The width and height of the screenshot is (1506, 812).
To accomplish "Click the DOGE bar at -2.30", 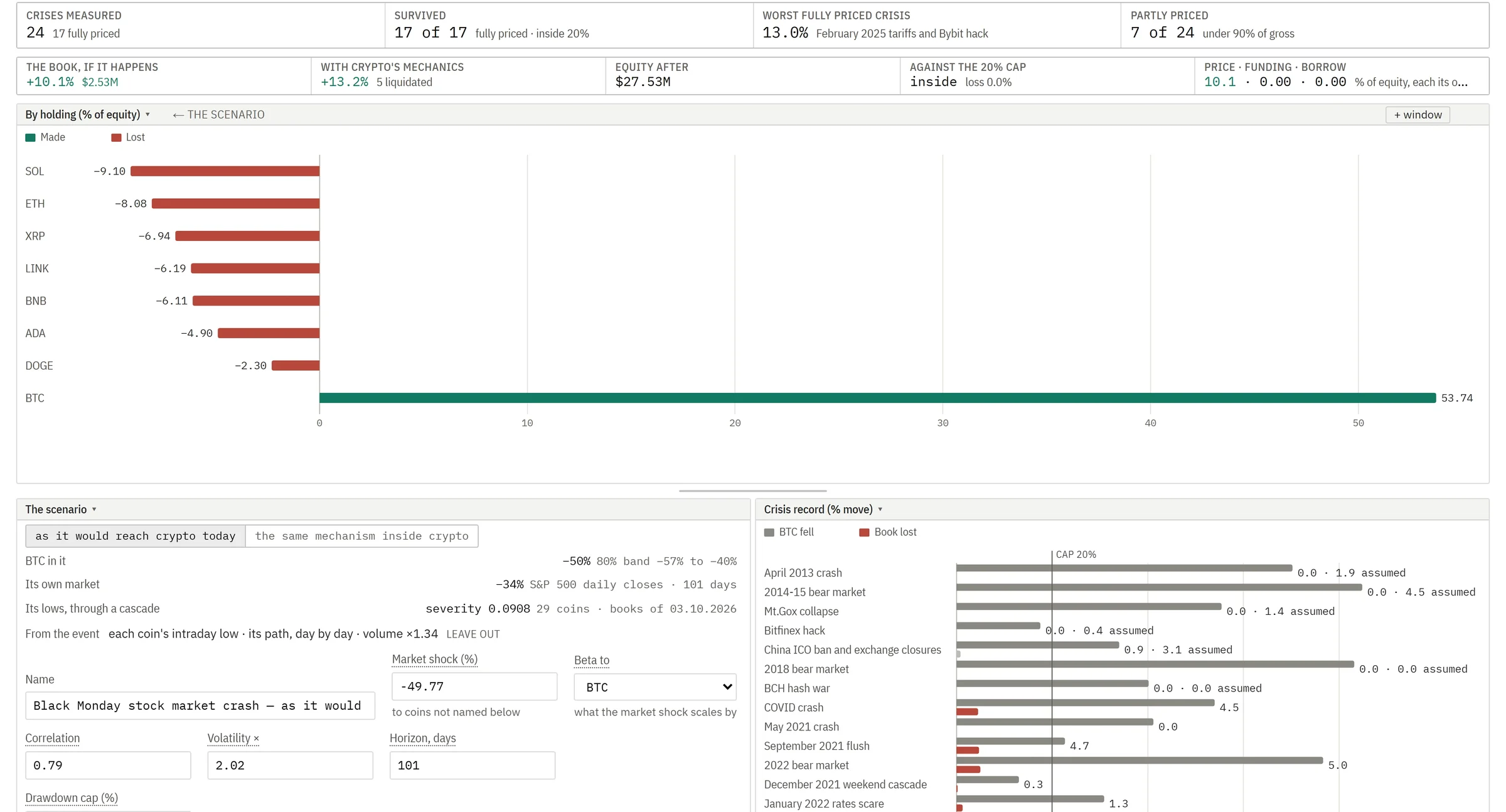I will 296,365.
